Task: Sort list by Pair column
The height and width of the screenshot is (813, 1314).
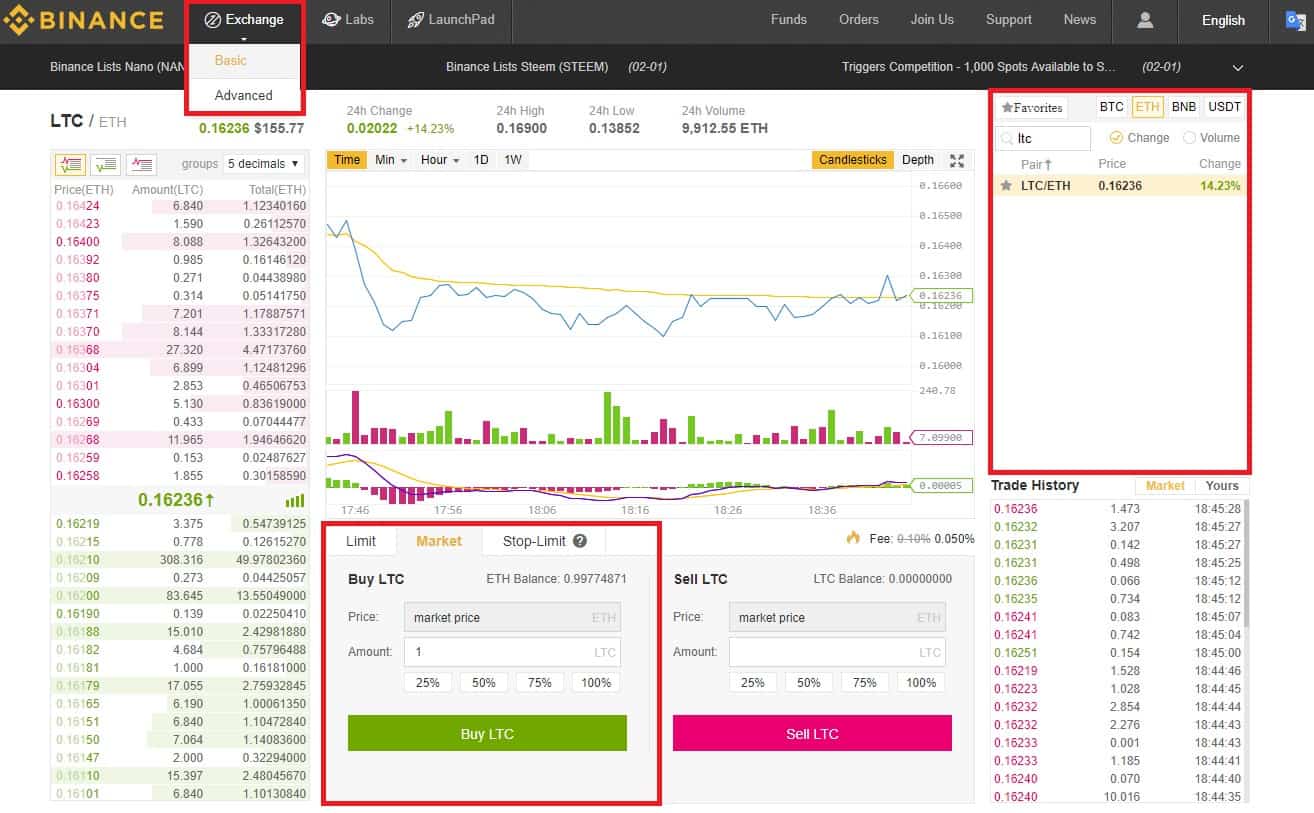Action: pos(1036,164)
